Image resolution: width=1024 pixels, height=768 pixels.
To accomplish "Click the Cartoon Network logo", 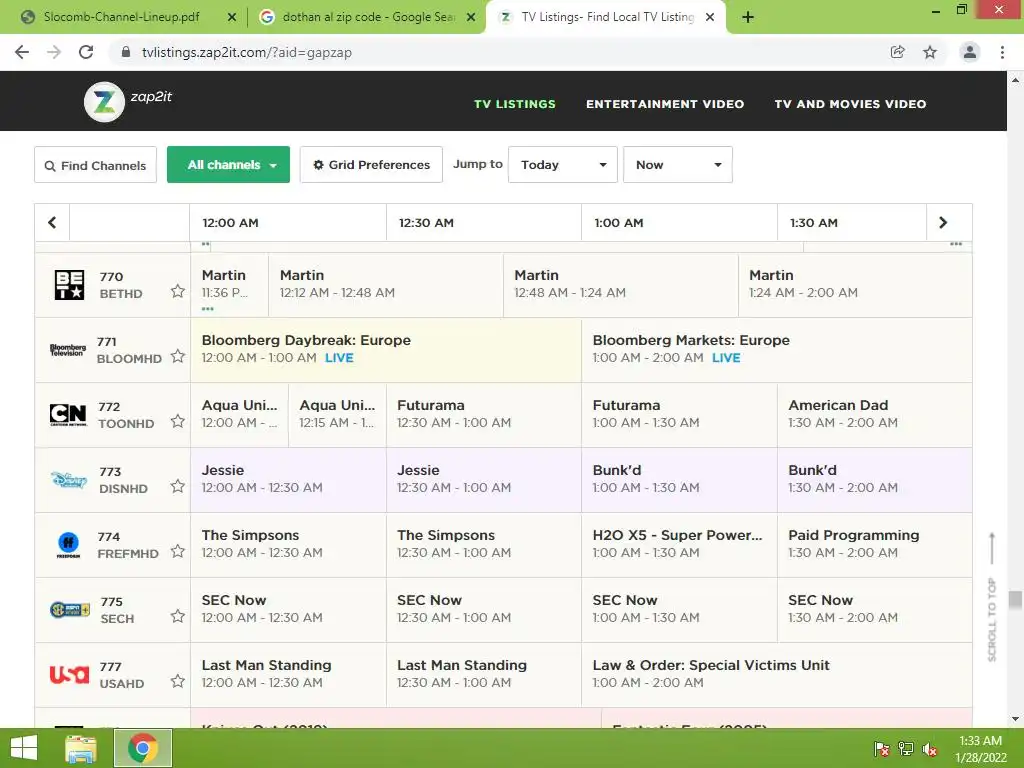I will point(68,415).
